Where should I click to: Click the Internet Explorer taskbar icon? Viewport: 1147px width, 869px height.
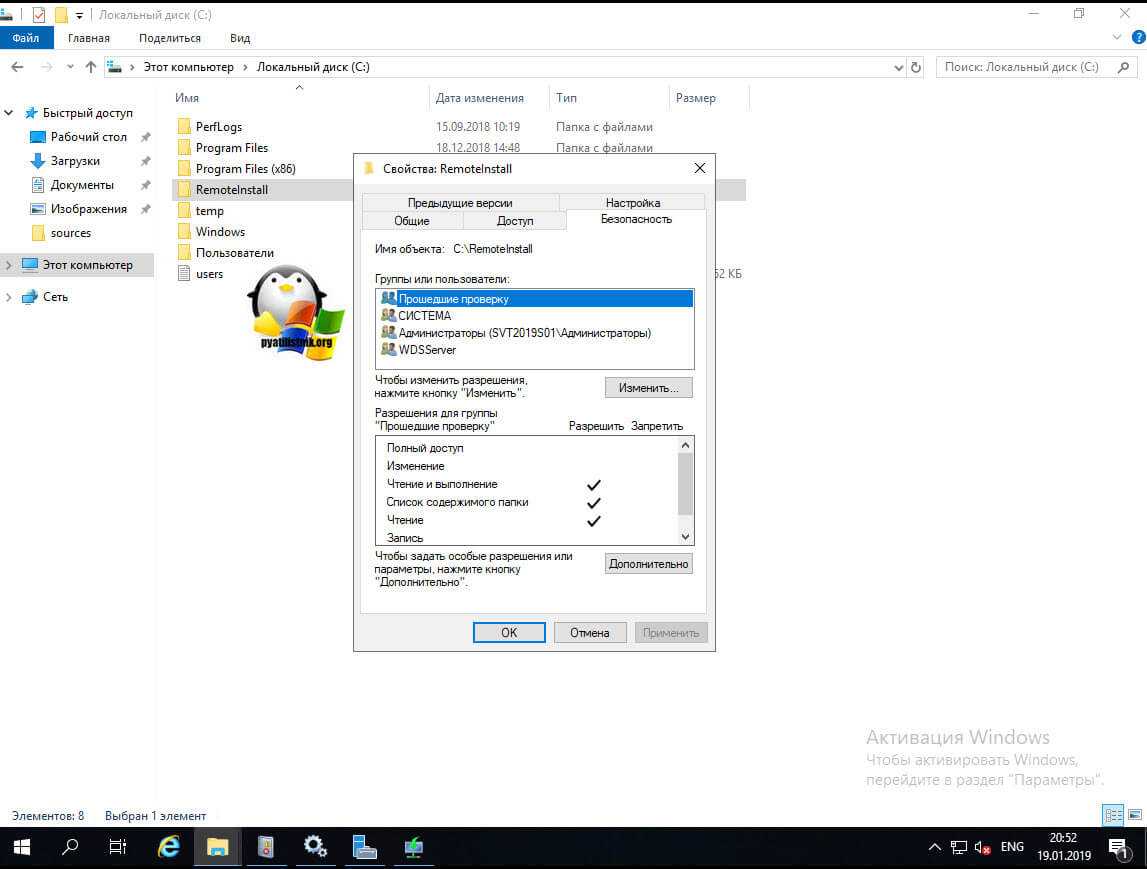point(169,847)
